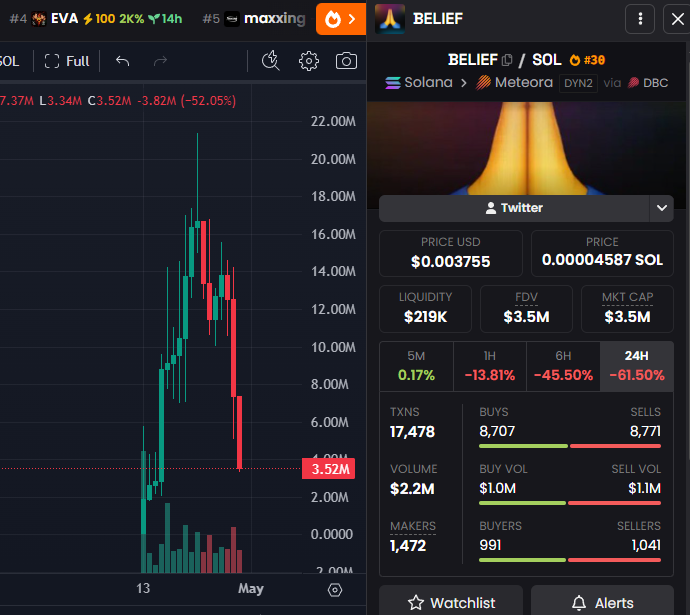This screenshot has width=690, height=615.
Task: Select the 24H timeframe tab
Action: coord(637,366)
